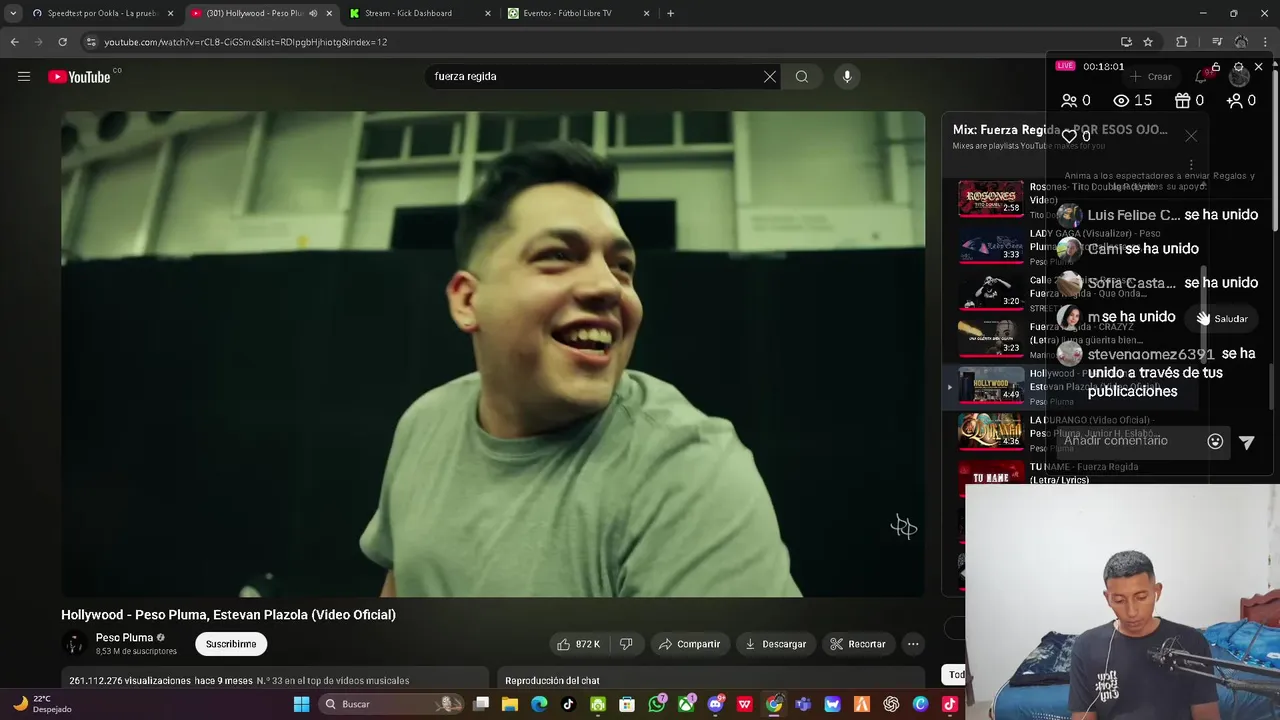Click the video title 'Hollywood - Peso Pluma, Estevan Plazola'
Viewport: 1280px width, 720px height.
pos(228,615)
